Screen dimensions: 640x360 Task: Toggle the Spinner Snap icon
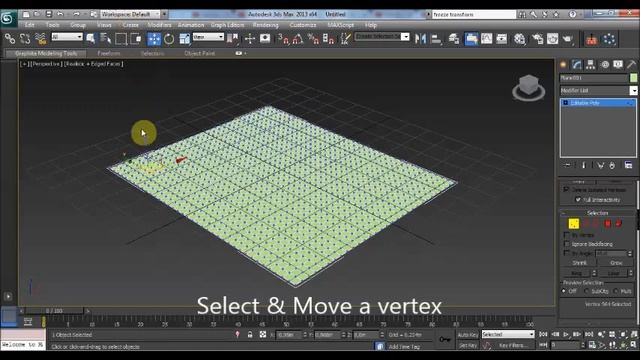(329, 39)
